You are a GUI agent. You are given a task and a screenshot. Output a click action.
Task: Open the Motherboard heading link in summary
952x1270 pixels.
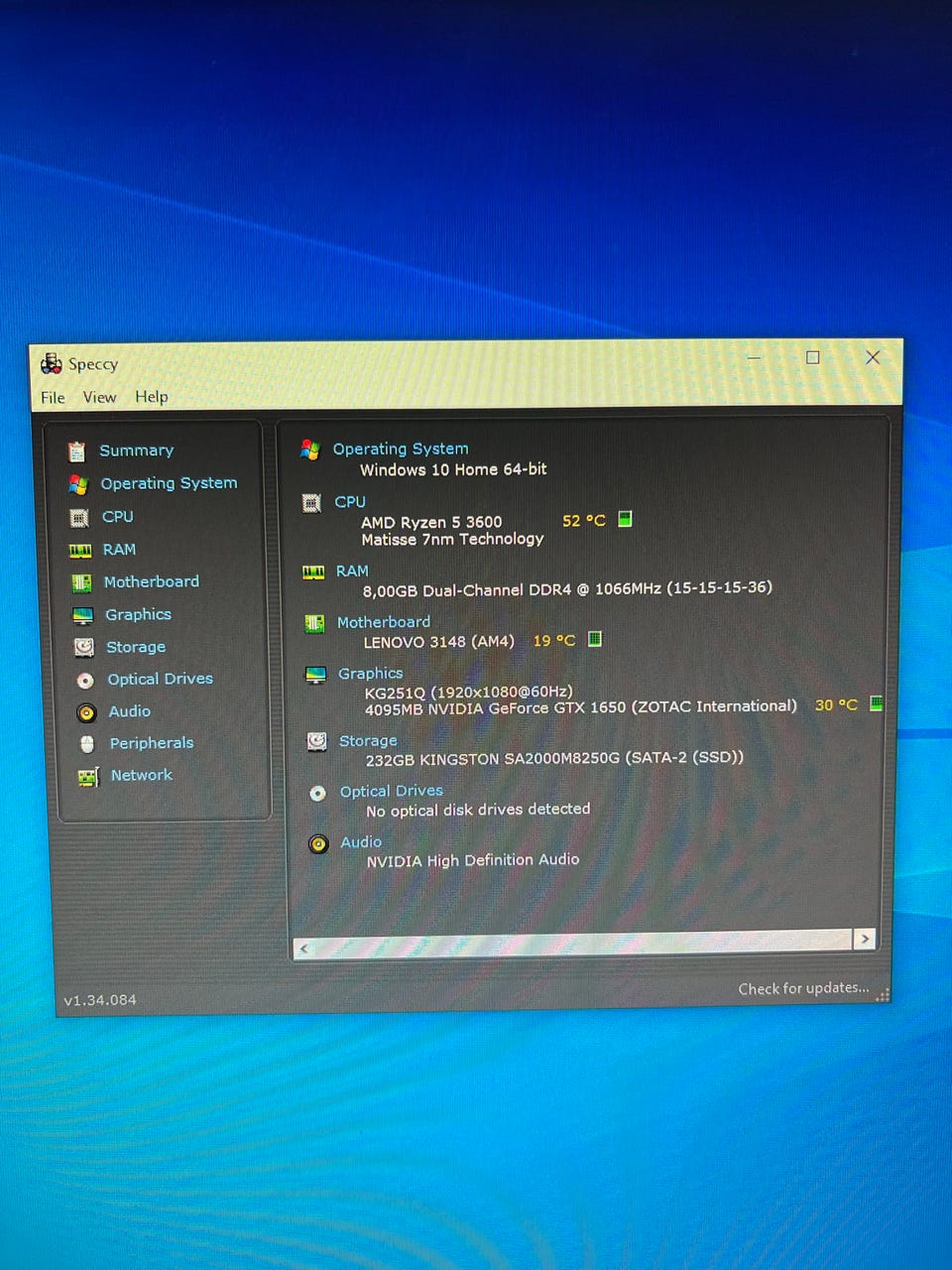click(x=384, y=622)
